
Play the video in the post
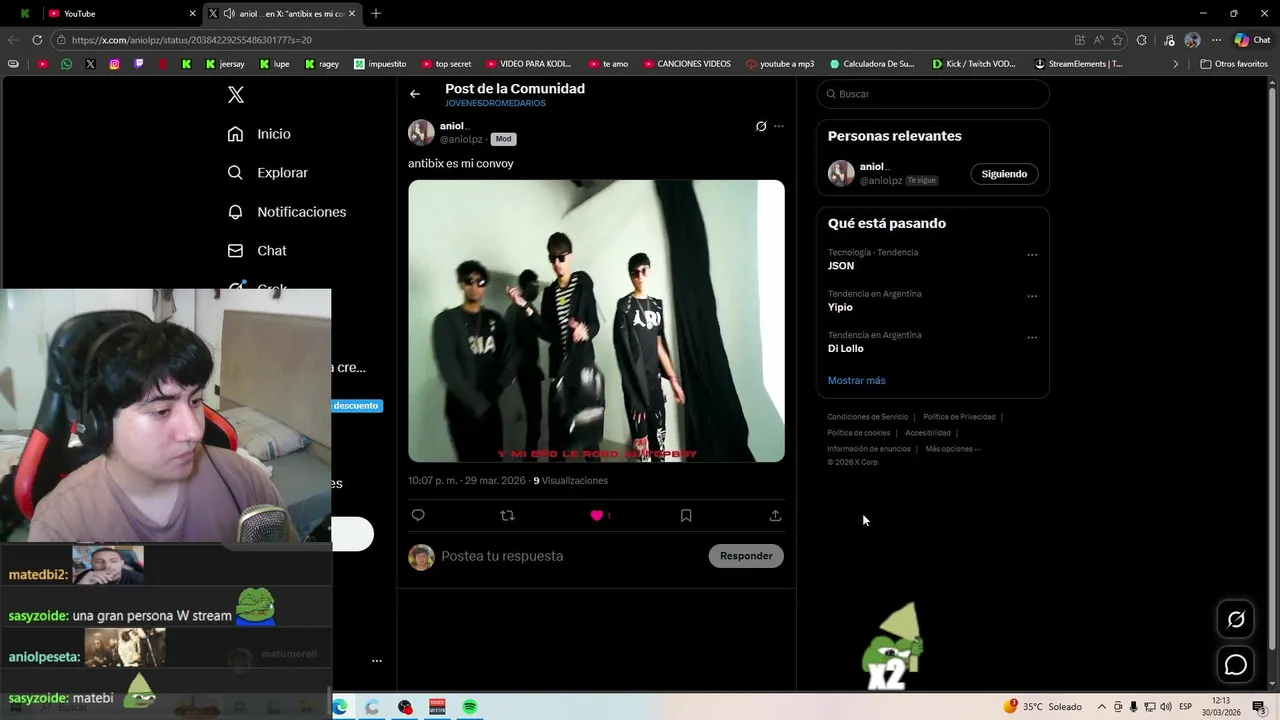pyautogui.click(x=596, y=321)
